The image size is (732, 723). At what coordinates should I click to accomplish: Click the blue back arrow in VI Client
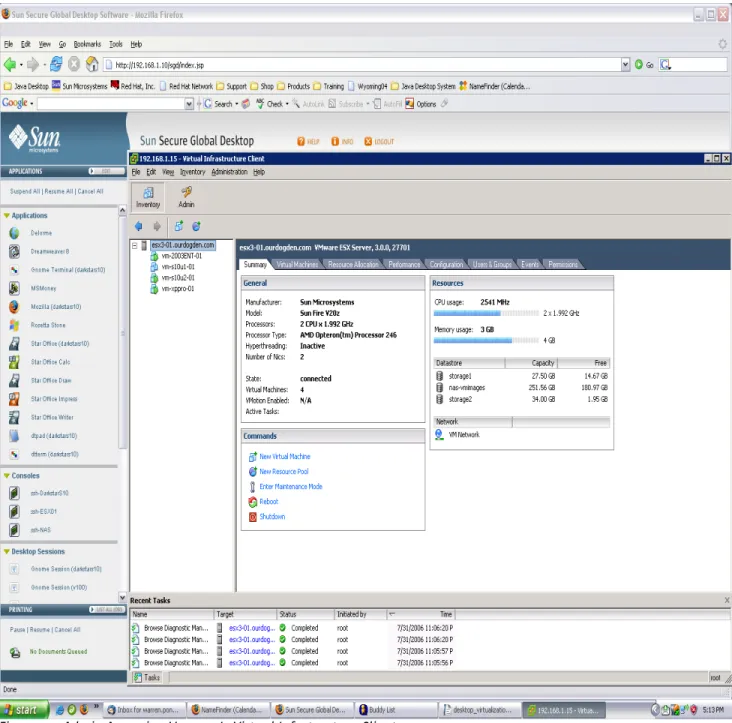[x=138, y=226]
